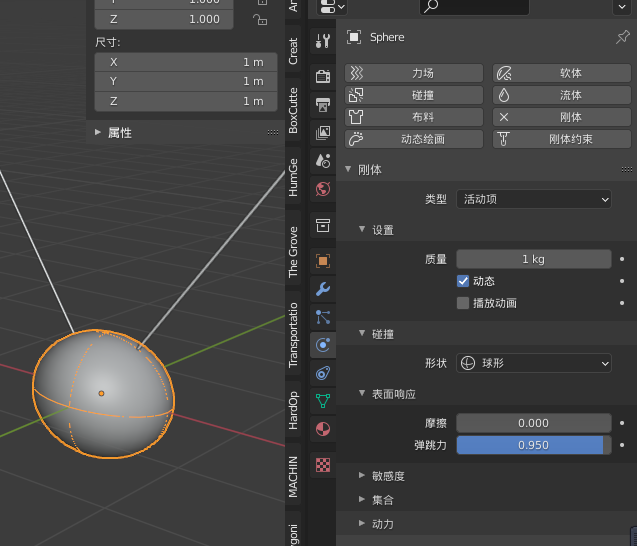Collapse the 碰撞 subpanel
The width and height of the screenshot is (637, 546).
tap(362, 333)
